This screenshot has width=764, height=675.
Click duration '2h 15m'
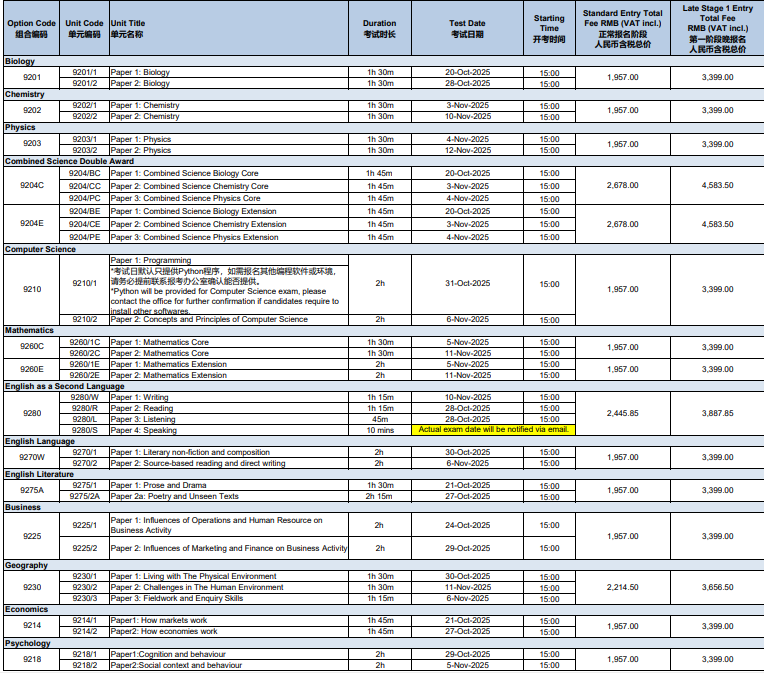click(x=380, y=497)
